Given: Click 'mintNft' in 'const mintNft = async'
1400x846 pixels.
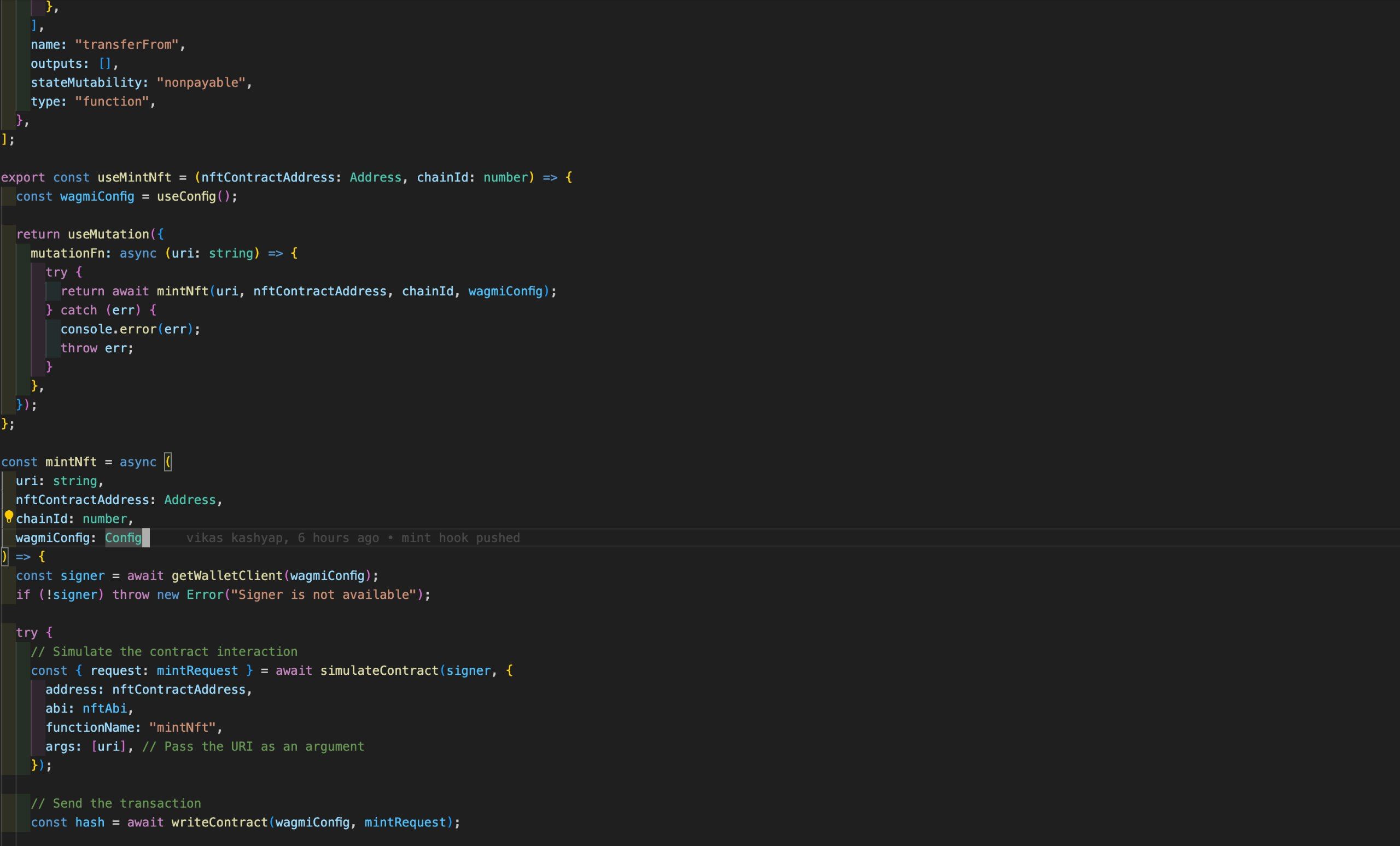Looking at the screenshot, I should click(x=71, y=462).
